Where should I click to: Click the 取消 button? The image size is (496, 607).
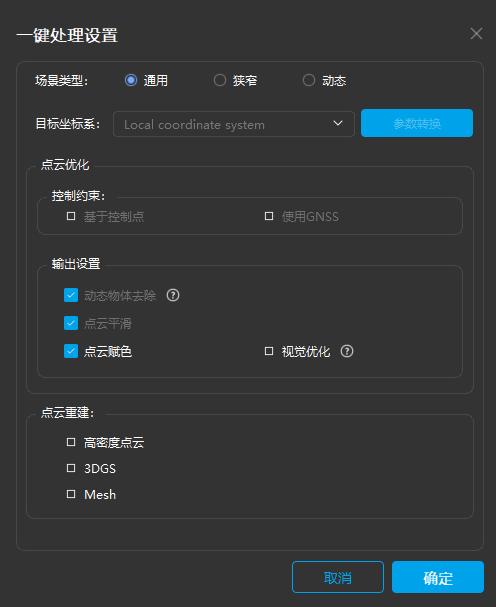click(338, 577)
